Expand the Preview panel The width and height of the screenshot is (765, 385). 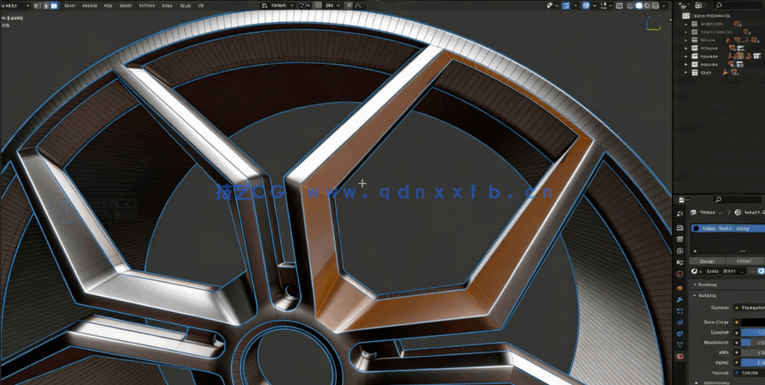point(705,284)
